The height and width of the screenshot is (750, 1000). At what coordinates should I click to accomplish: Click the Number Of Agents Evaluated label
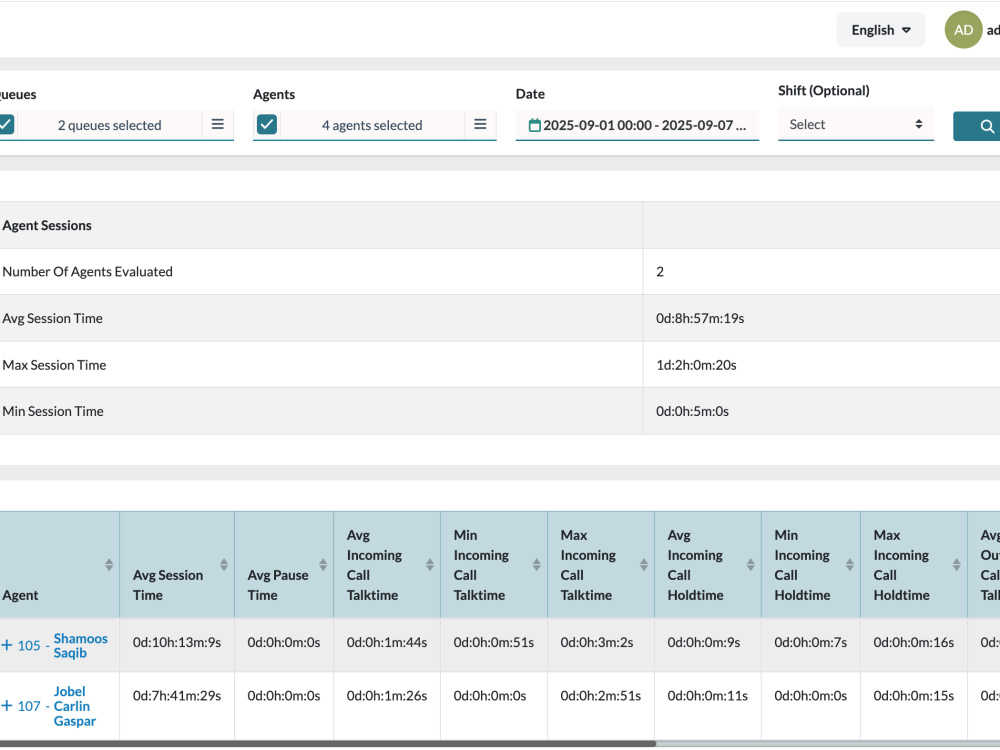pos(87,272)
